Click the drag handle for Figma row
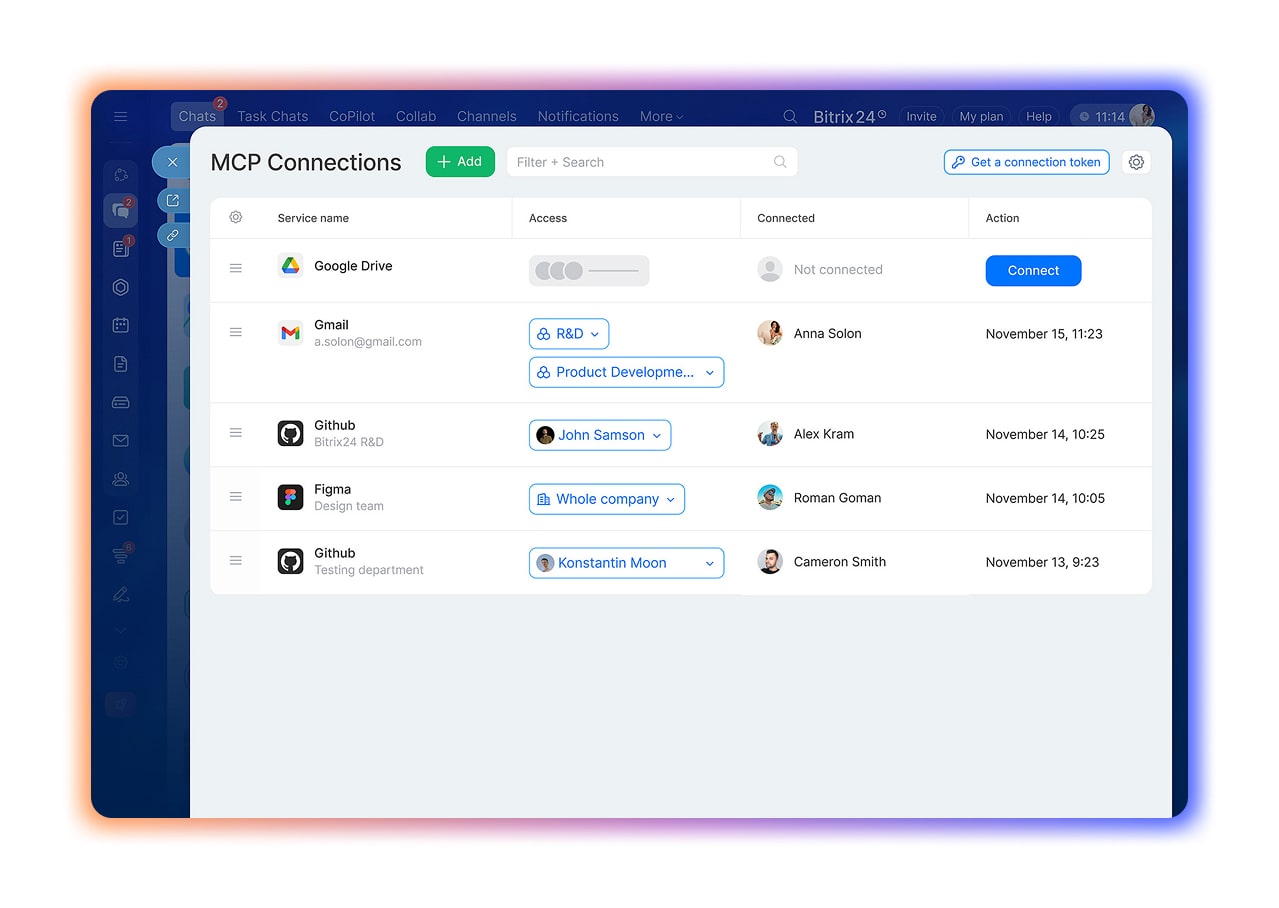This screenshot has height=908, width=1279. pyautogui.click(x=236, y=497)
